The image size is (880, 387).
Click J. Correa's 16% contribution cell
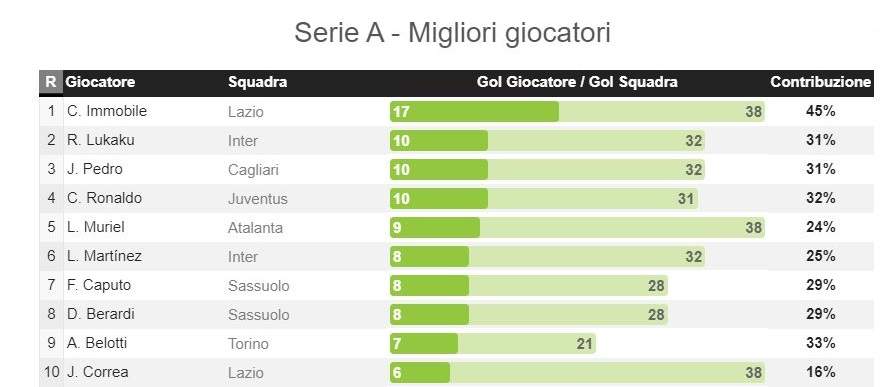point(821,372)
